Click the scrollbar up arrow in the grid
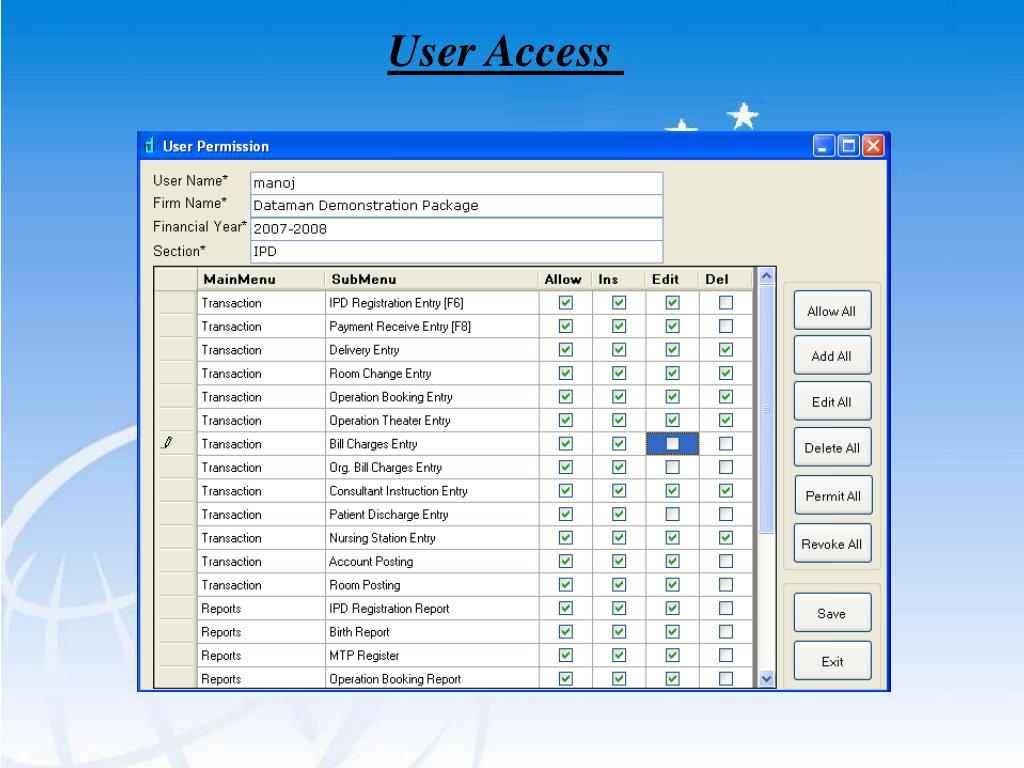This screenshot has height=768, width=1024. point(767,276)
